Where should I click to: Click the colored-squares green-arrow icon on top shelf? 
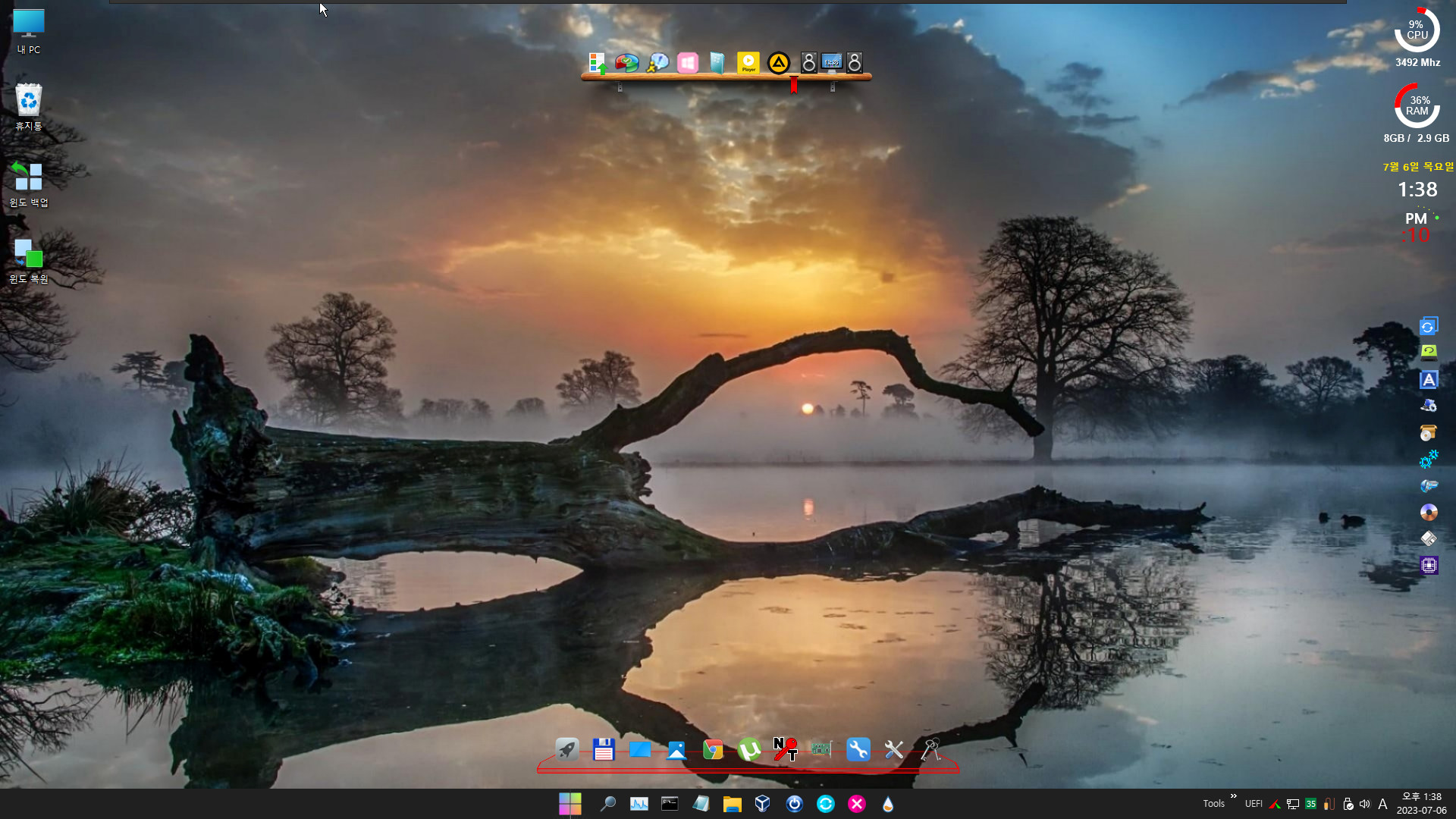598,63
